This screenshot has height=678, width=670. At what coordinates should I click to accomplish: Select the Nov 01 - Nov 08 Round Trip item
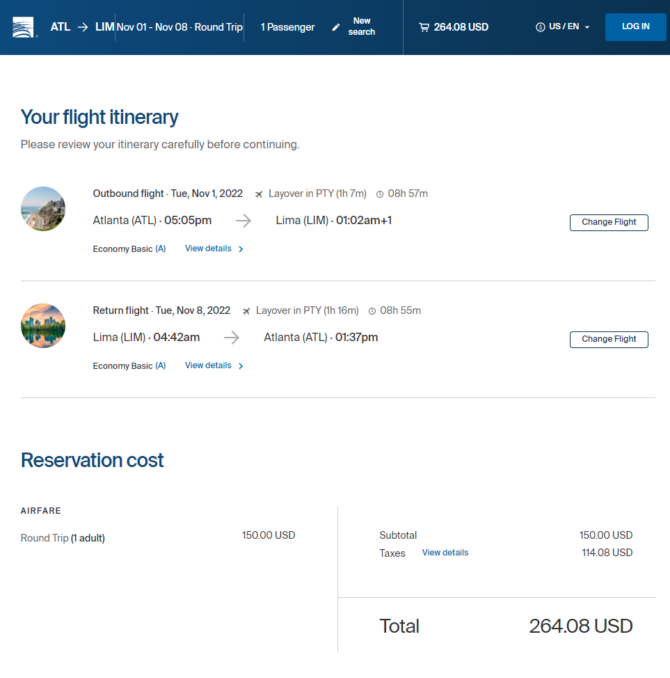[180, 27]
